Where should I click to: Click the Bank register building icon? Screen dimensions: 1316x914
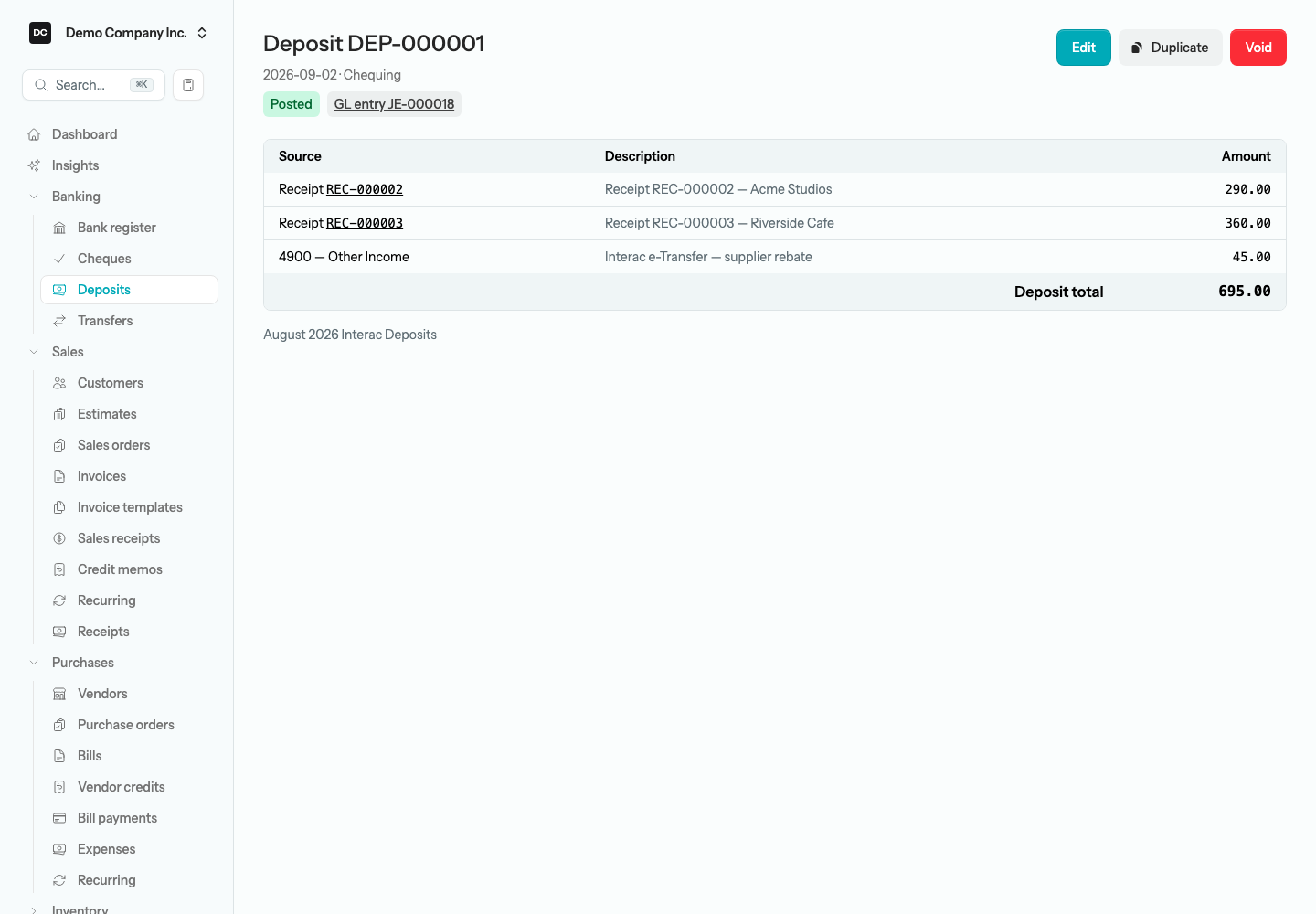point(59,228)
